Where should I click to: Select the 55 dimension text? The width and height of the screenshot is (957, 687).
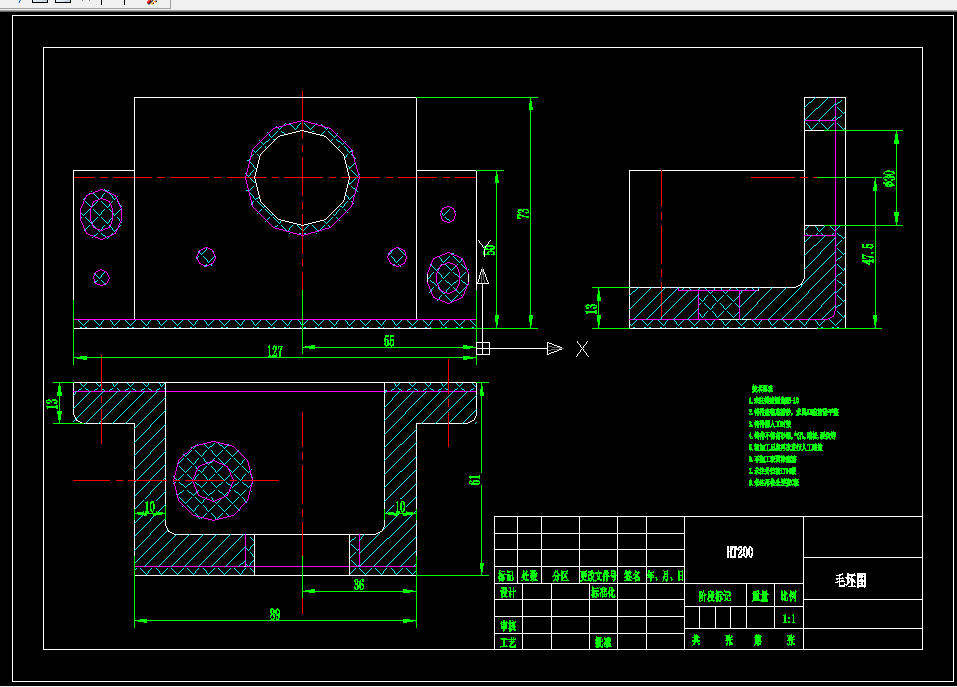click(x=389, y=341)
